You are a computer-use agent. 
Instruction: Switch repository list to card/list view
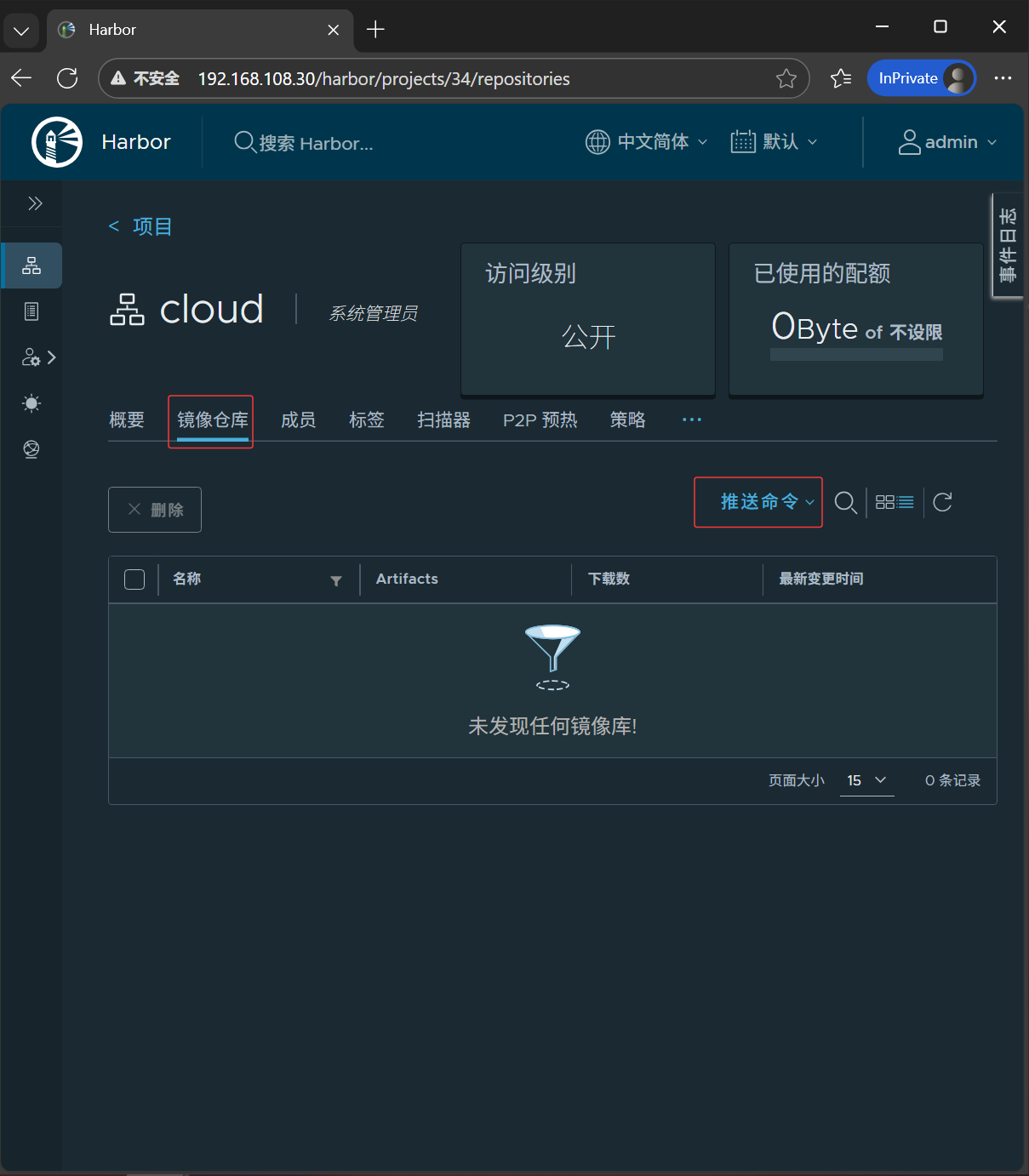point(895,502)
